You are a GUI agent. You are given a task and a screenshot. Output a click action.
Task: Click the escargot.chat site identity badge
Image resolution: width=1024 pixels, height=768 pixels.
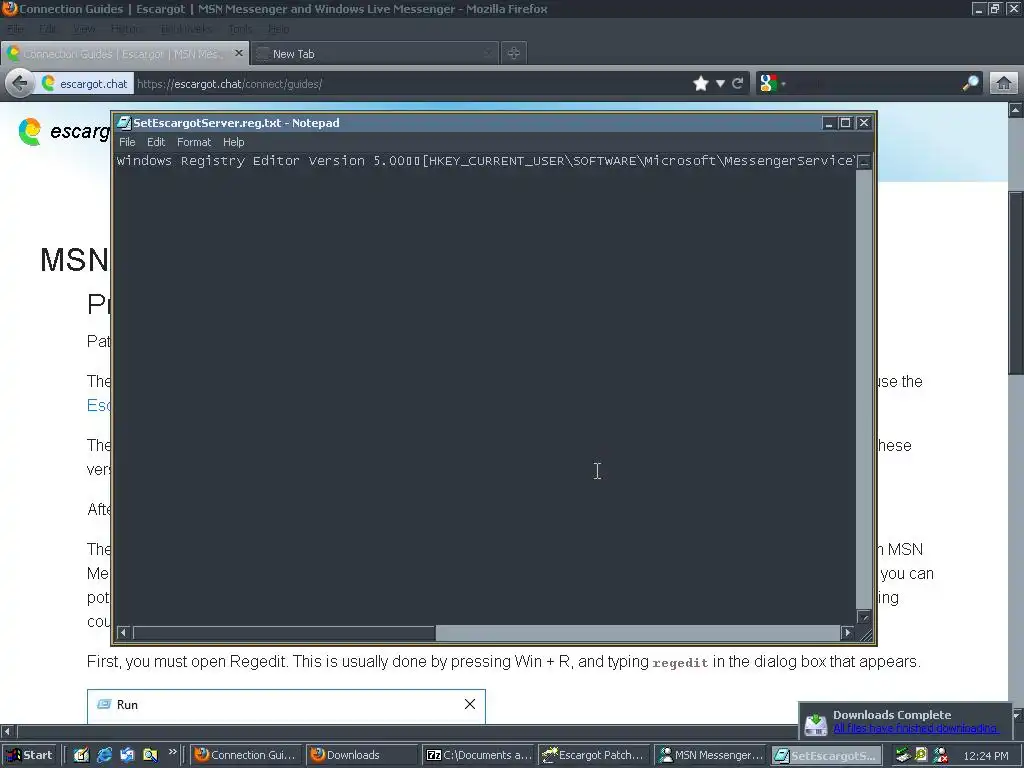85,84
